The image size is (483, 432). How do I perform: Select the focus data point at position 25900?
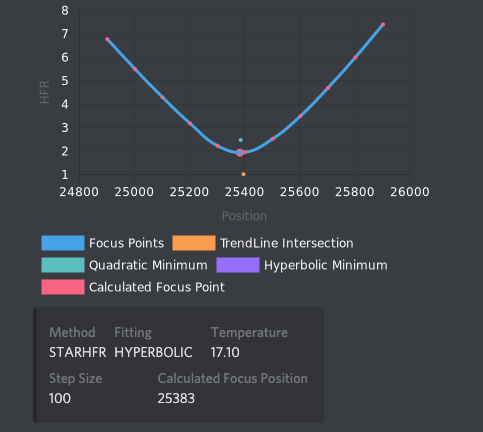click(383, 24)
